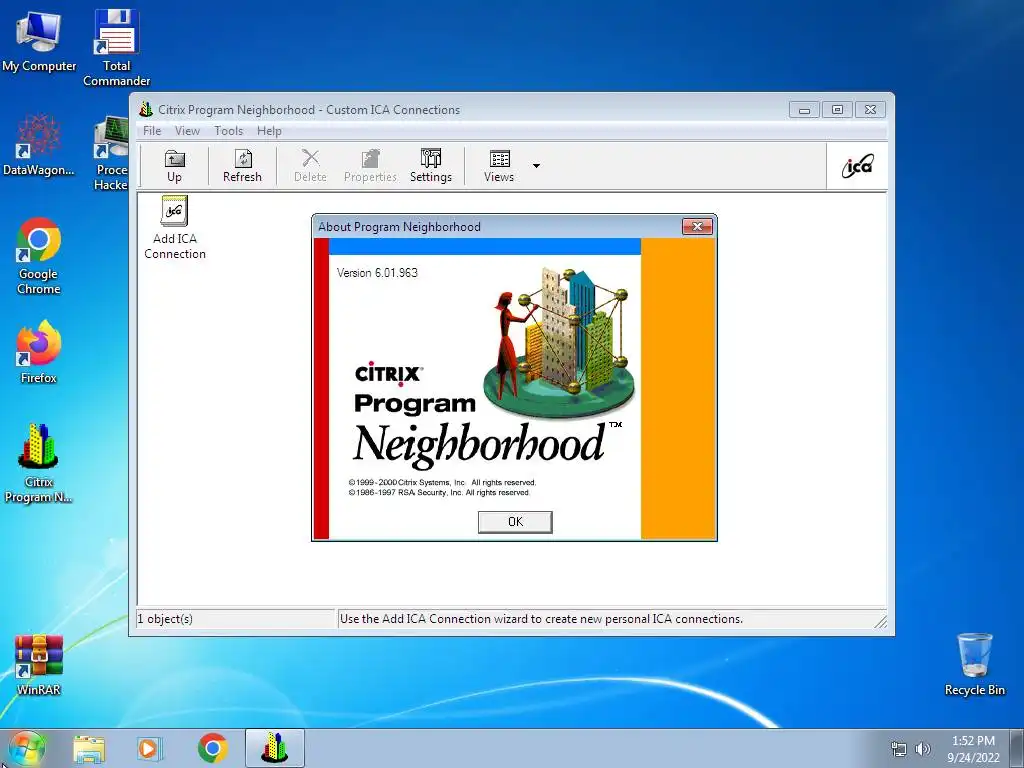Click the "Version 6.01.963" text
The height and width of the screenshot is (768, 1024).
coord(377,273)
